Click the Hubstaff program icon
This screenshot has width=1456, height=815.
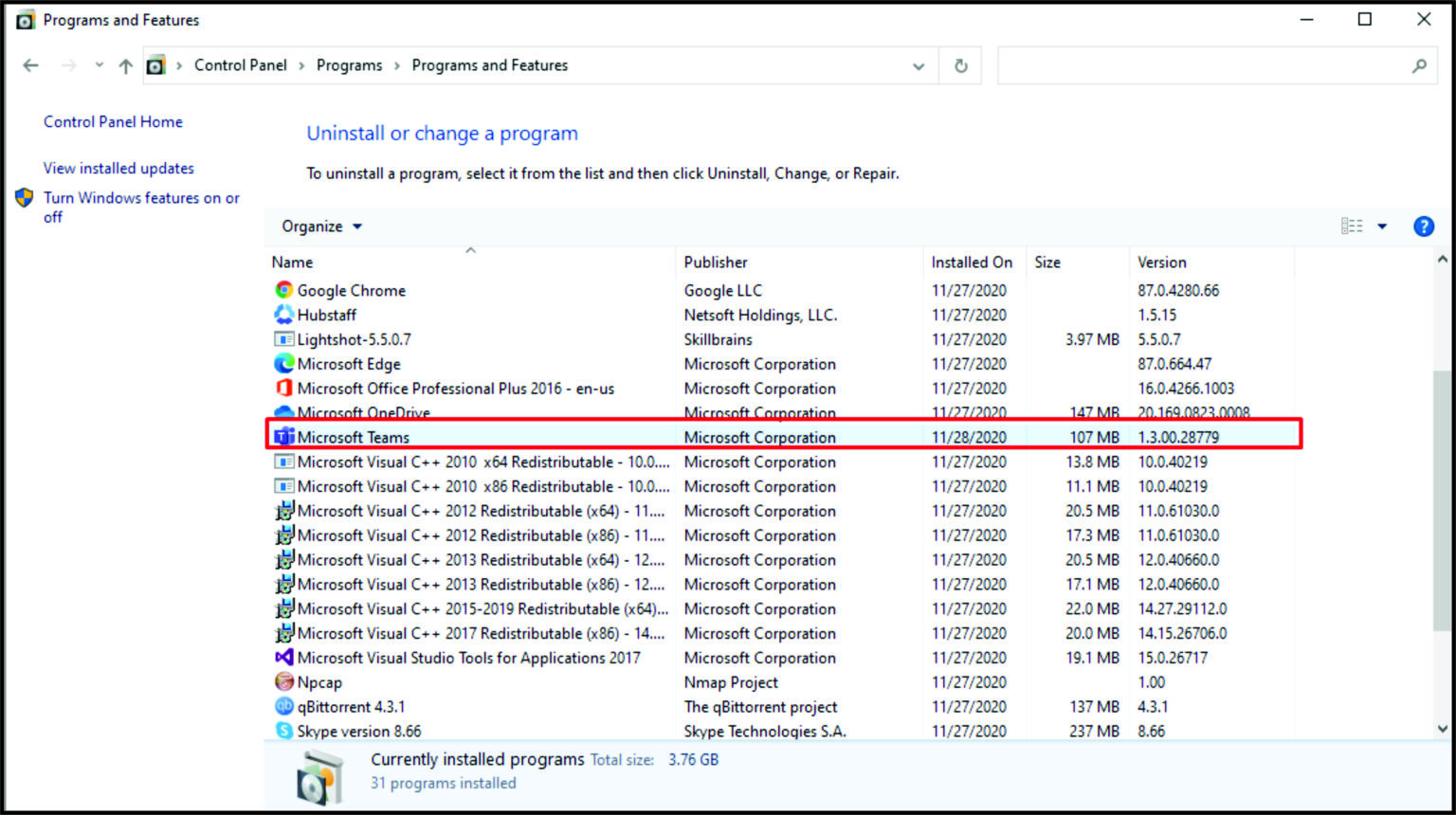point(283,315)
